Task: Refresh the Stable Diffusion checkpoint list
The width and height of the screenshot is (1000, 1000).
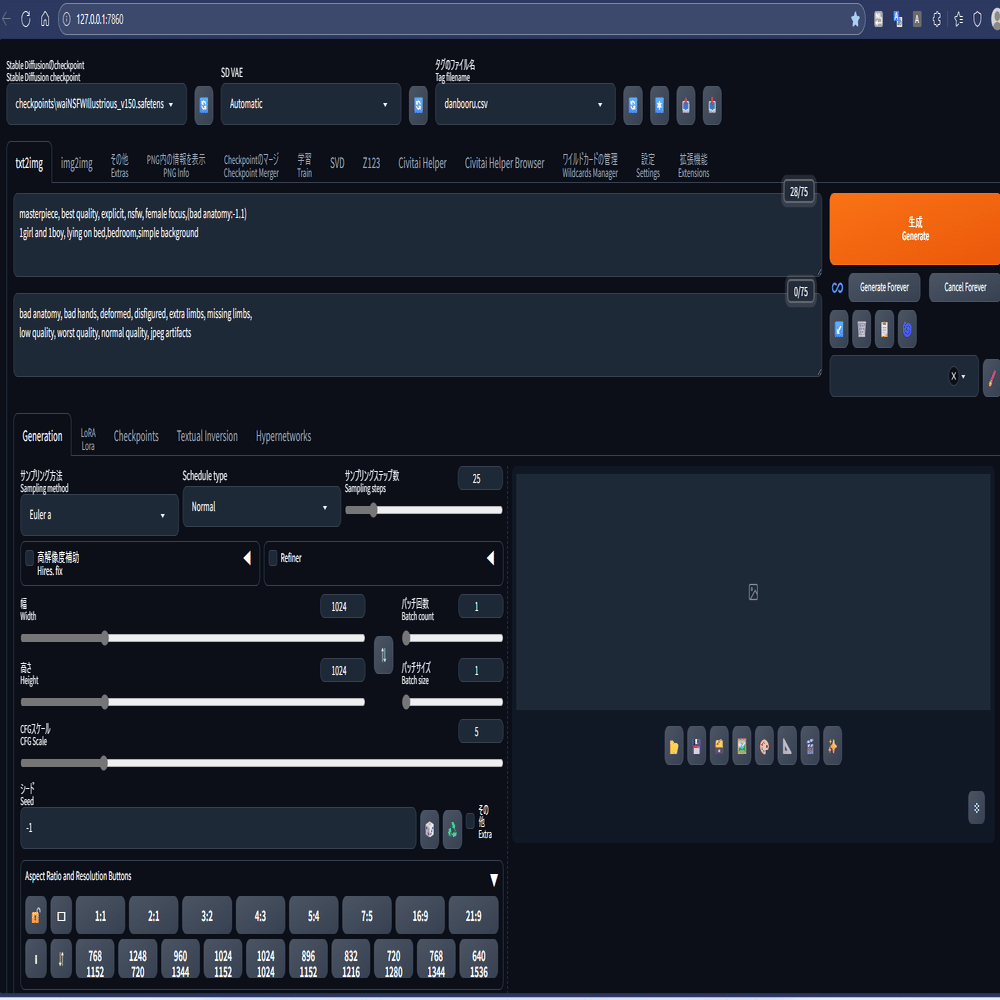Action: point(203,105)
